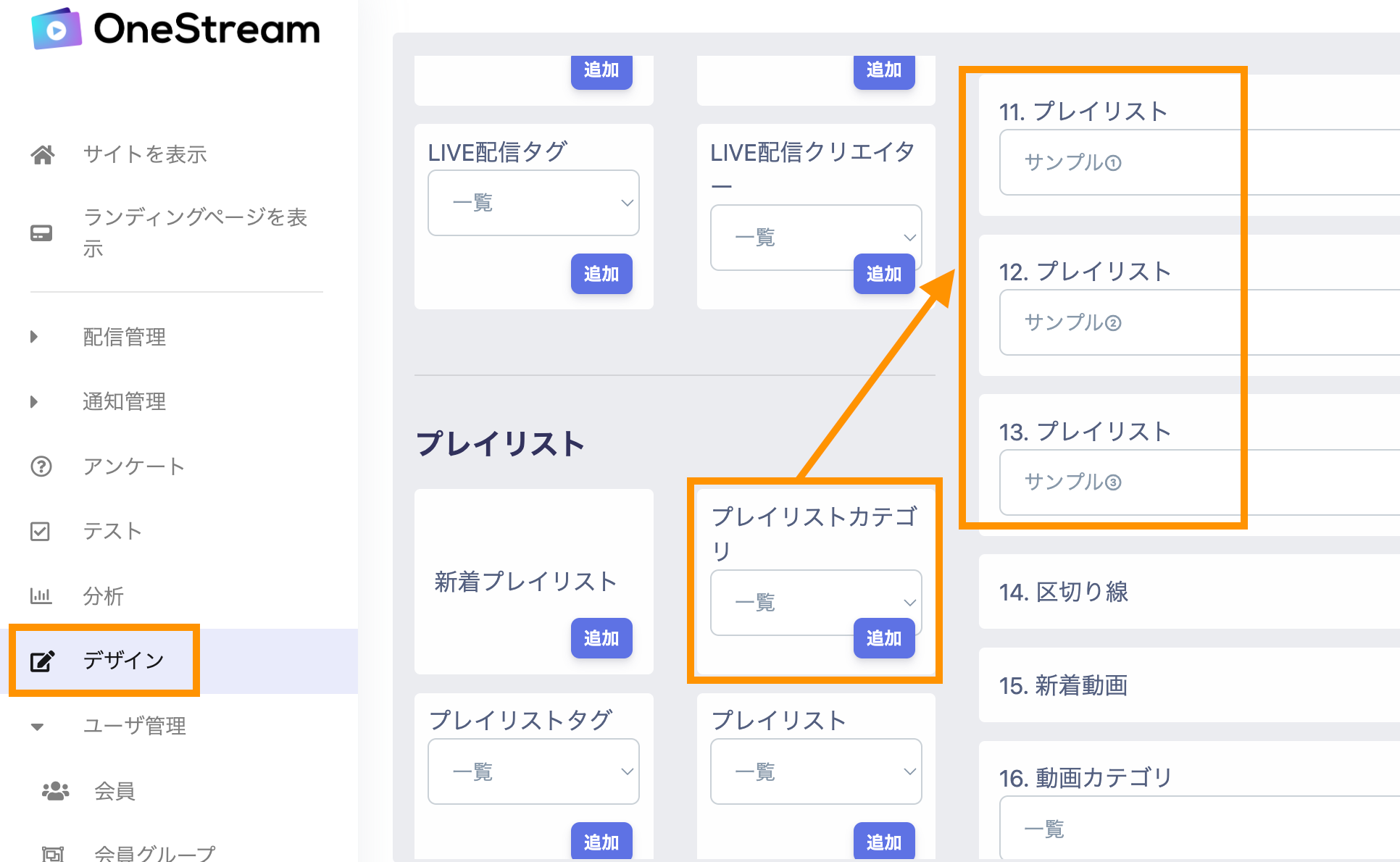Click the プレイリスト section heading
Image resolution: width=1400 pixels, height=862 pixels.
pyautogui.click(x=500, y=443)
